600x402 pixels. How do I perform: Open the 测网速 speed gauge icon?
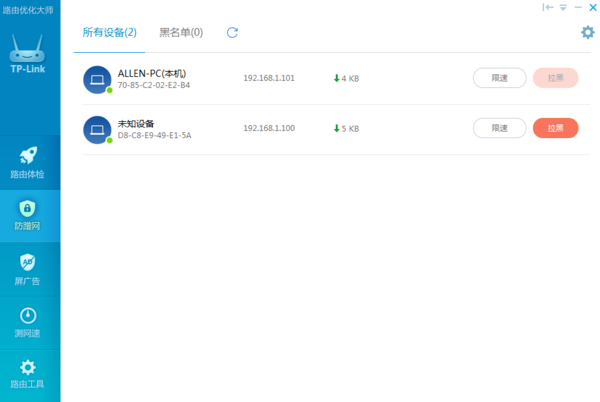(x=28, y=316)
